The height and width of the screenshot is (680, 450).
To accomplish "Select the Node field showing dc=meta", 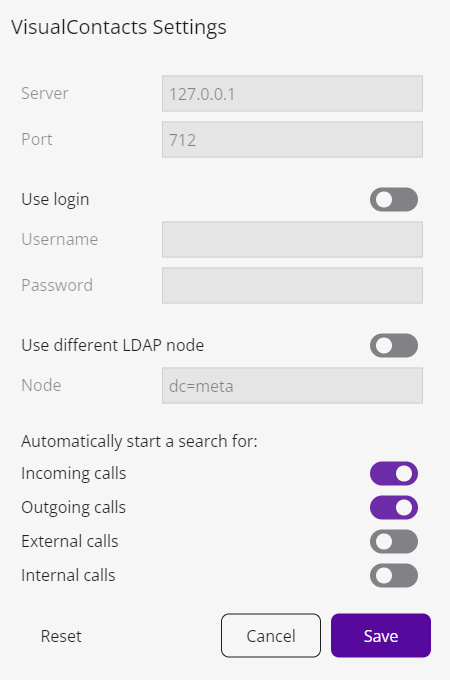I will click(292, 386).
